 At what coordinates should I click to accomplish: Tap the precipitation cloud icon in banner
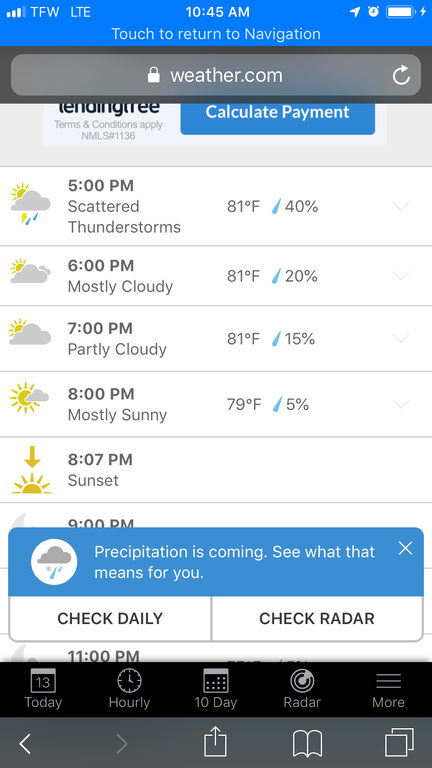tap(54, 561)
